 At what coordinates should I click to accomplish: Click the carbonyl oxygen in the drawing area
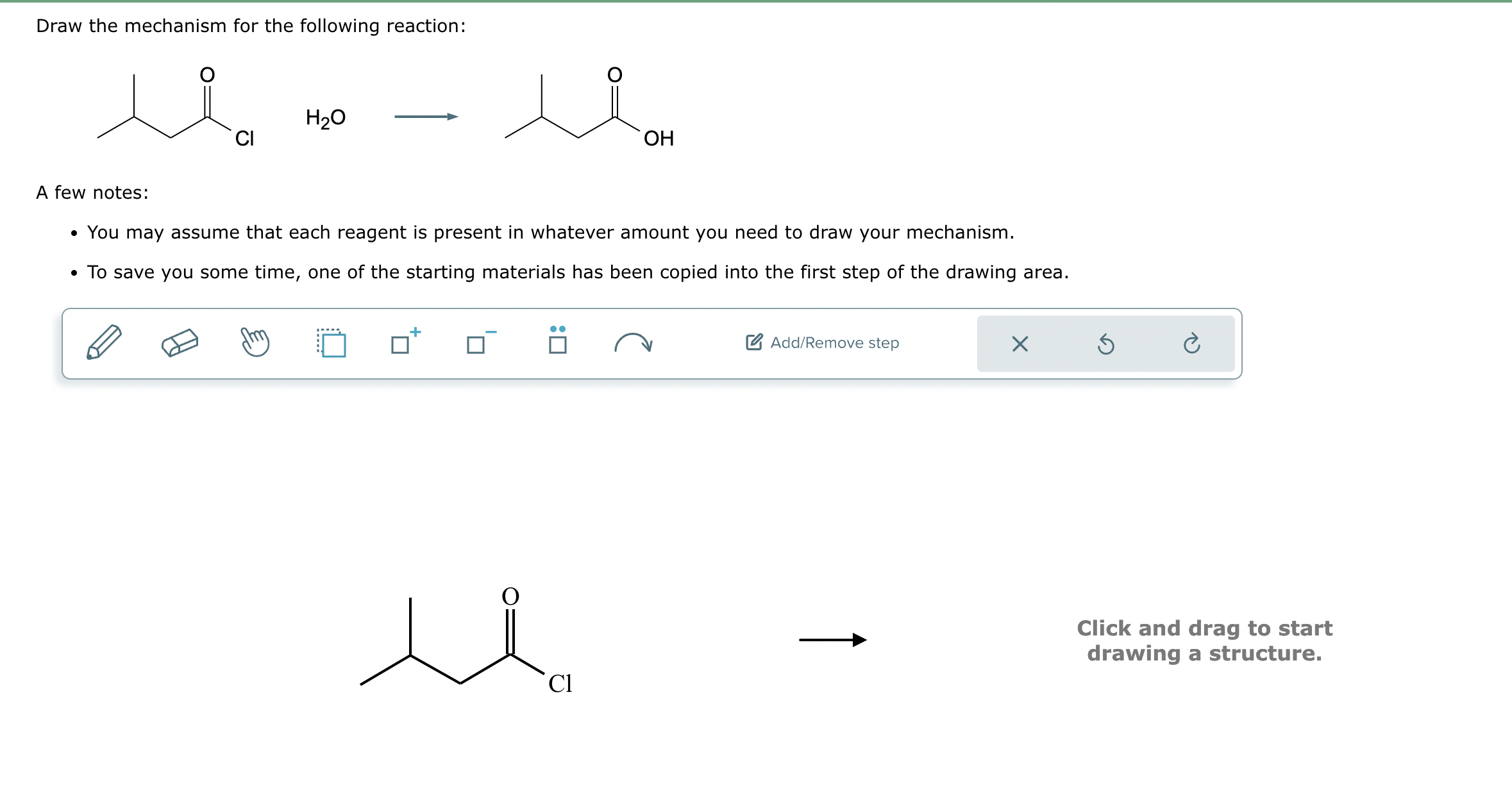pos(509,598)
